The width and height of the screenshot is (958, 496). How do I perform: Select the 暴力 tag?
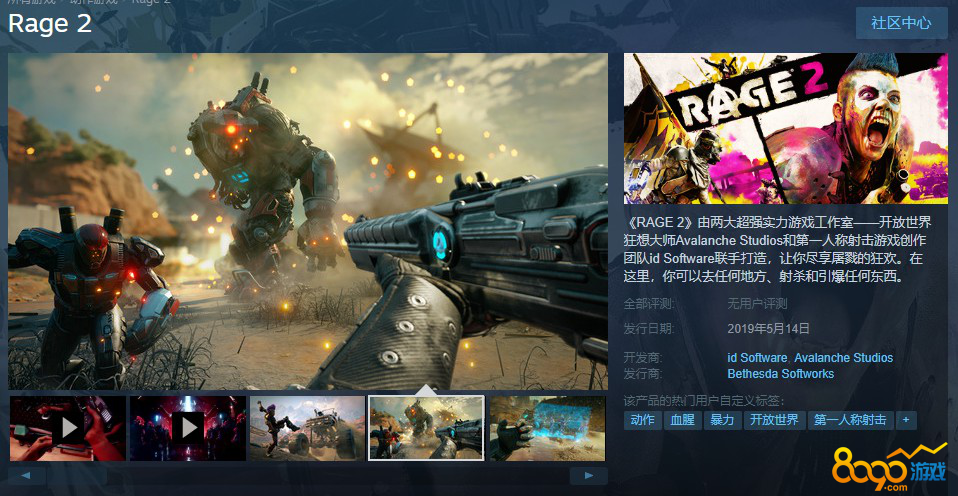click(721, 420)
